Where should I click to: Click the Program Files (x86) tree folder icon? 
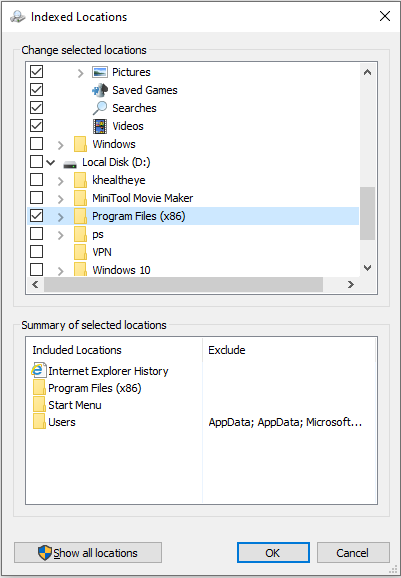80,216
